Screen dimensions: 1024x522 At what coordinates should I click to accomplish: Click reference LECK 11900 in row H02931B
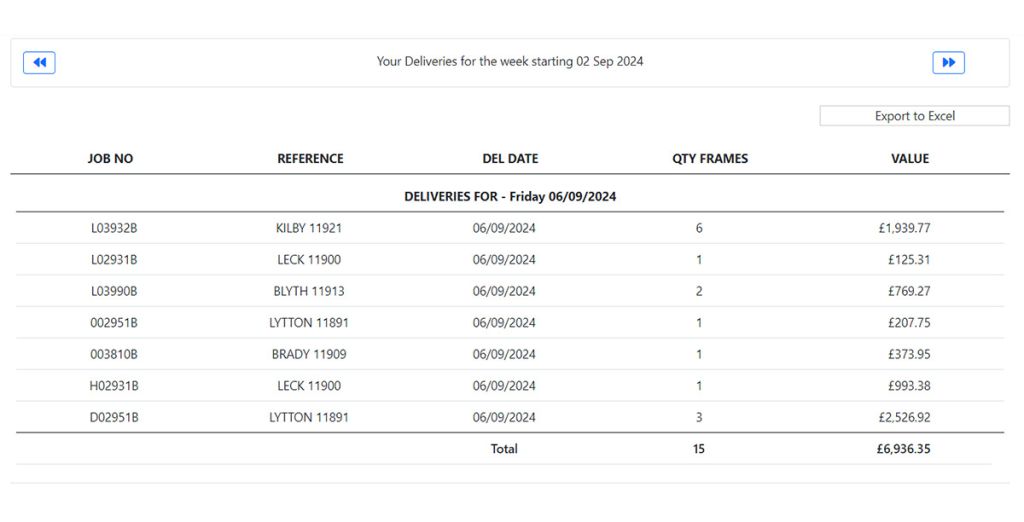click(x=309, y=385)
